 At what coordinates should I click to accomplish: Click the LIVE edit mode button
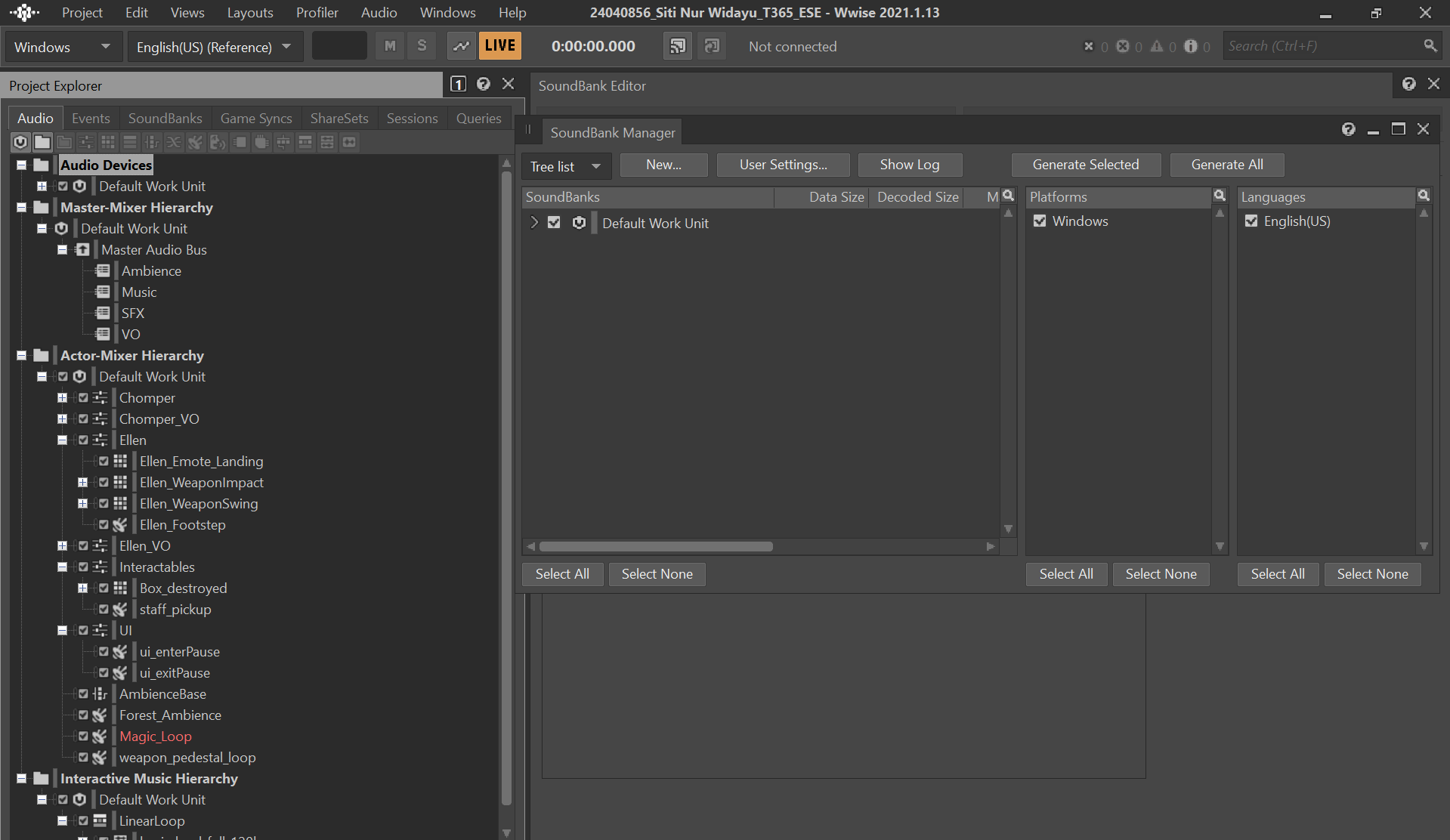[499, 46]
